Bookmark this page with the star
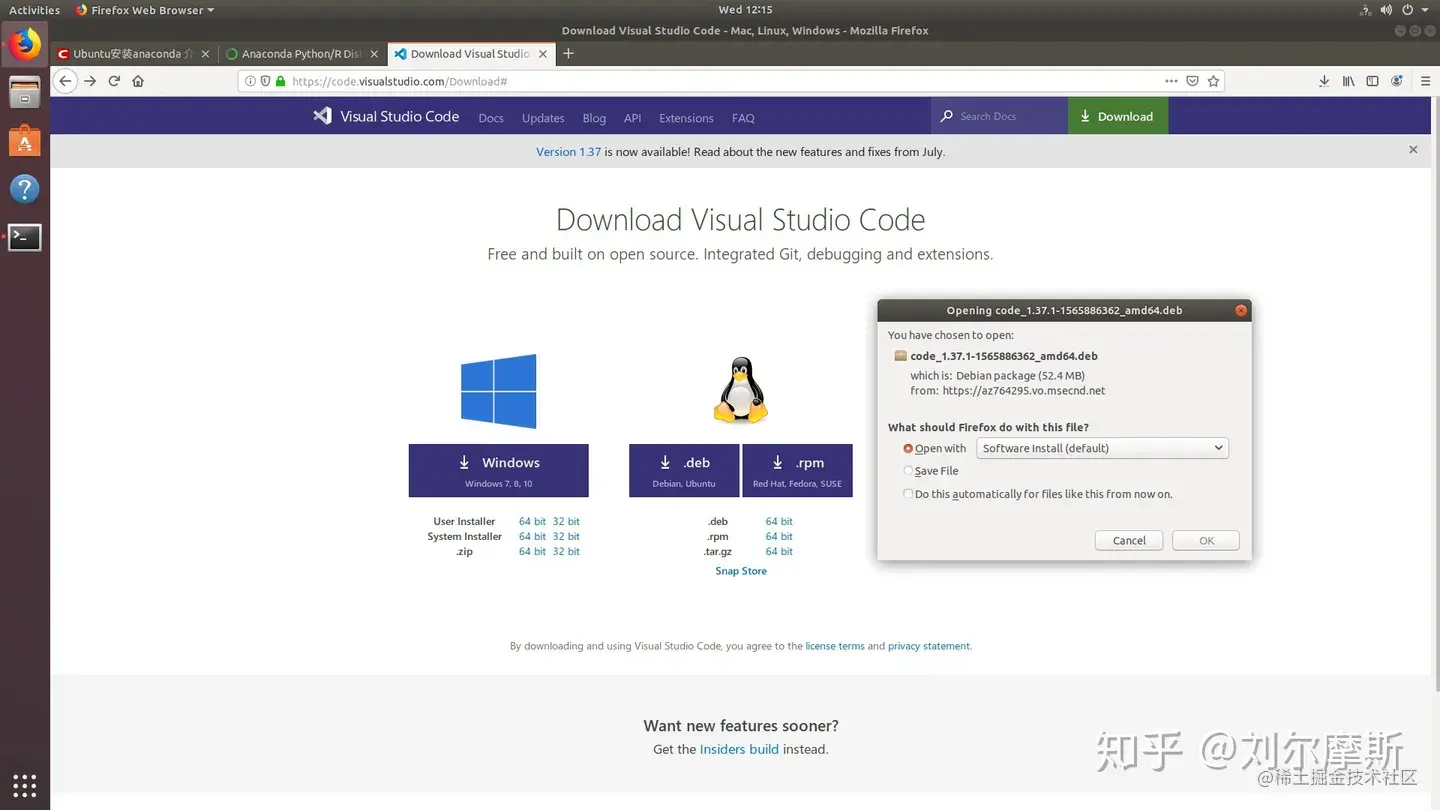This screenshot has height=810, width=1440. tap(1213, 81)
